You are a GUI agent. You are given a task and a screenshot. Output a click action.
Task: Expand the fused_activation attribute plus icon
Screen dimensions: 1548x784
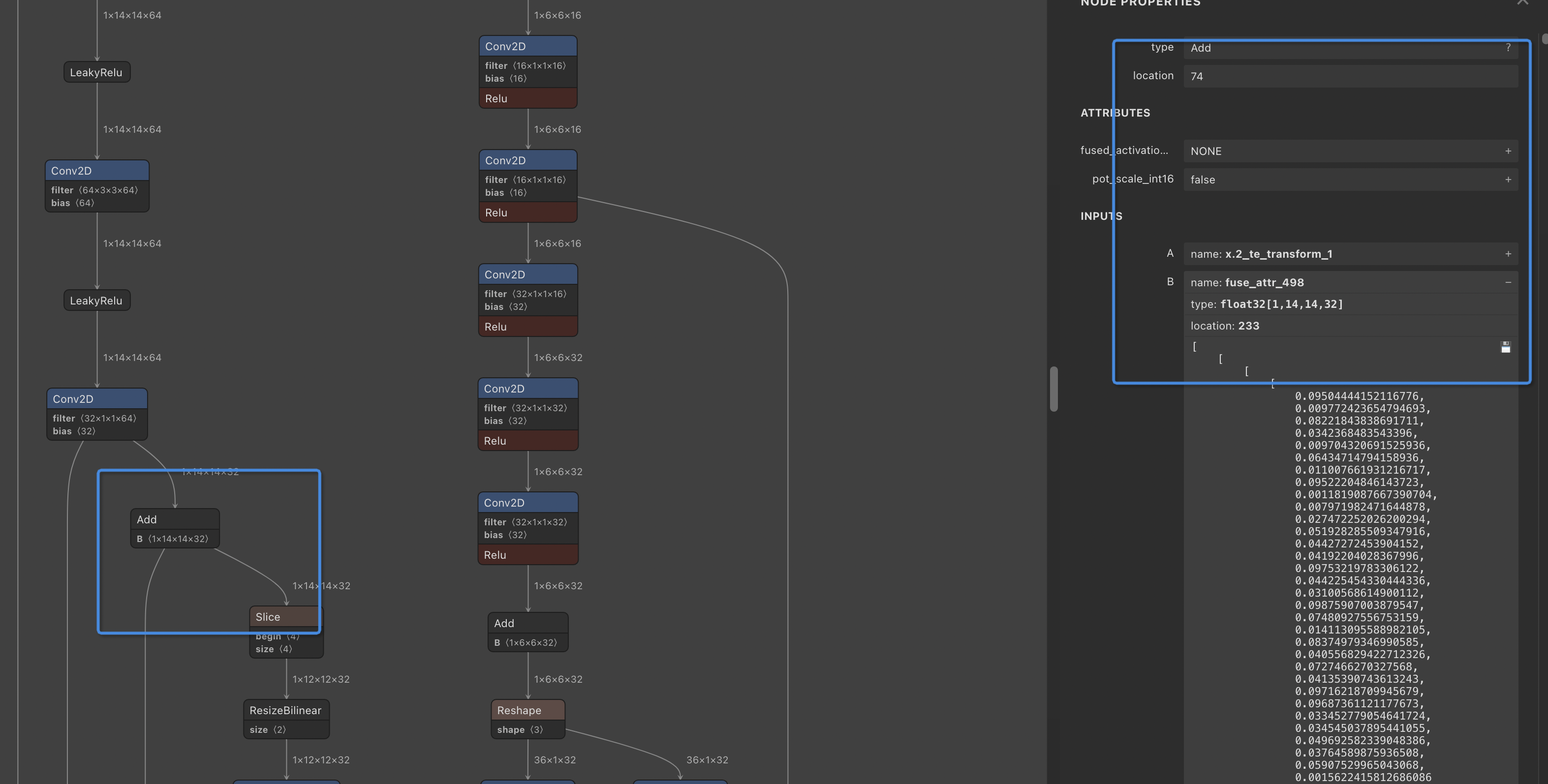tap(1508, 151)
